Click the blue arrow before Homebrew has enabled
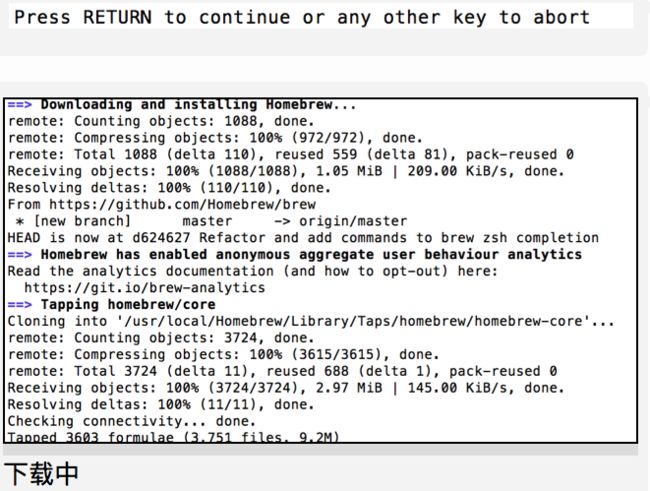 click(19, 255)
